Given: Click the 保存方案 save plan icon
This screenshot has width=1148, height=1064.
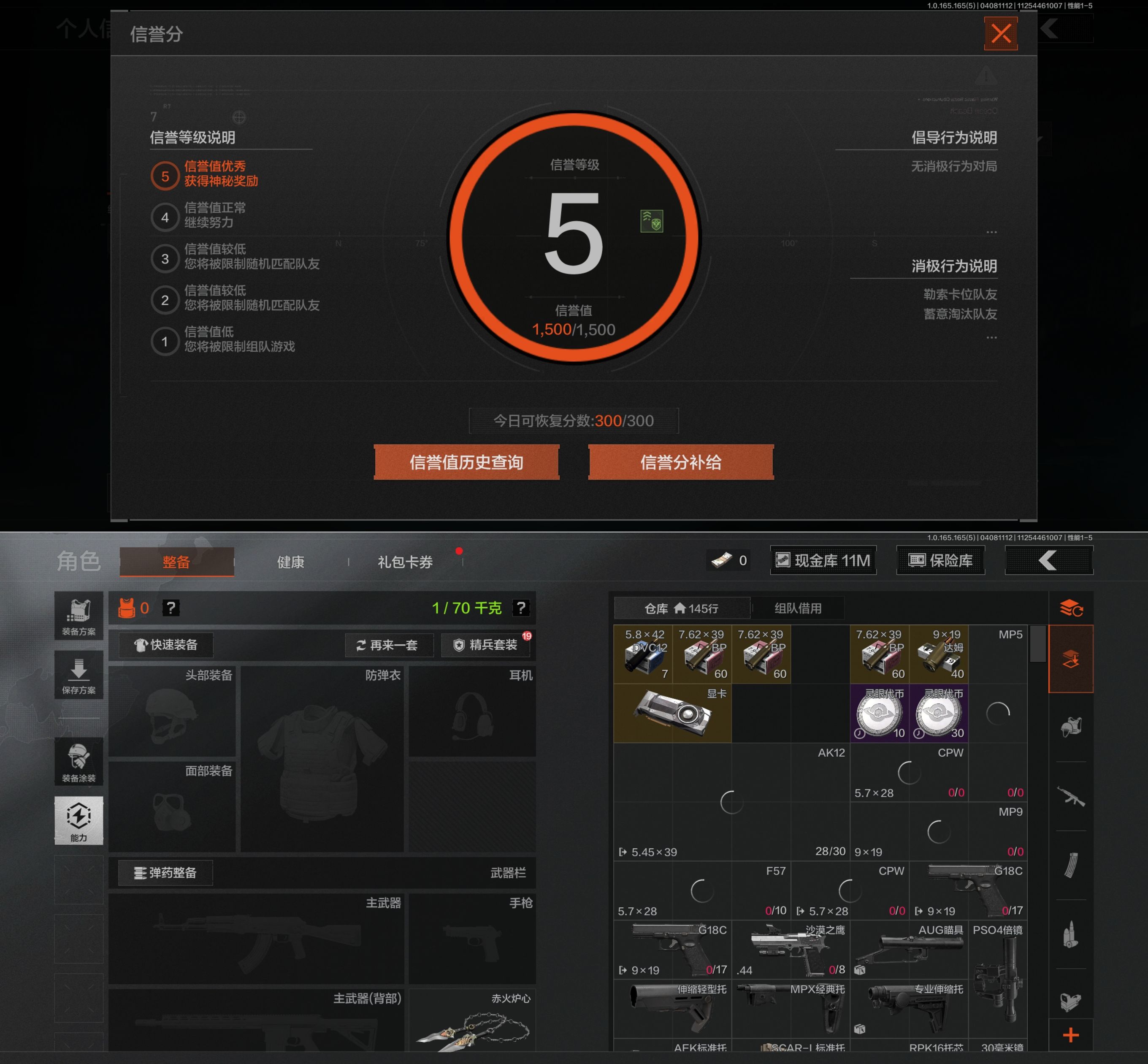Looking at the screenshot, I should pyautogui.click(x=79, y=674).
